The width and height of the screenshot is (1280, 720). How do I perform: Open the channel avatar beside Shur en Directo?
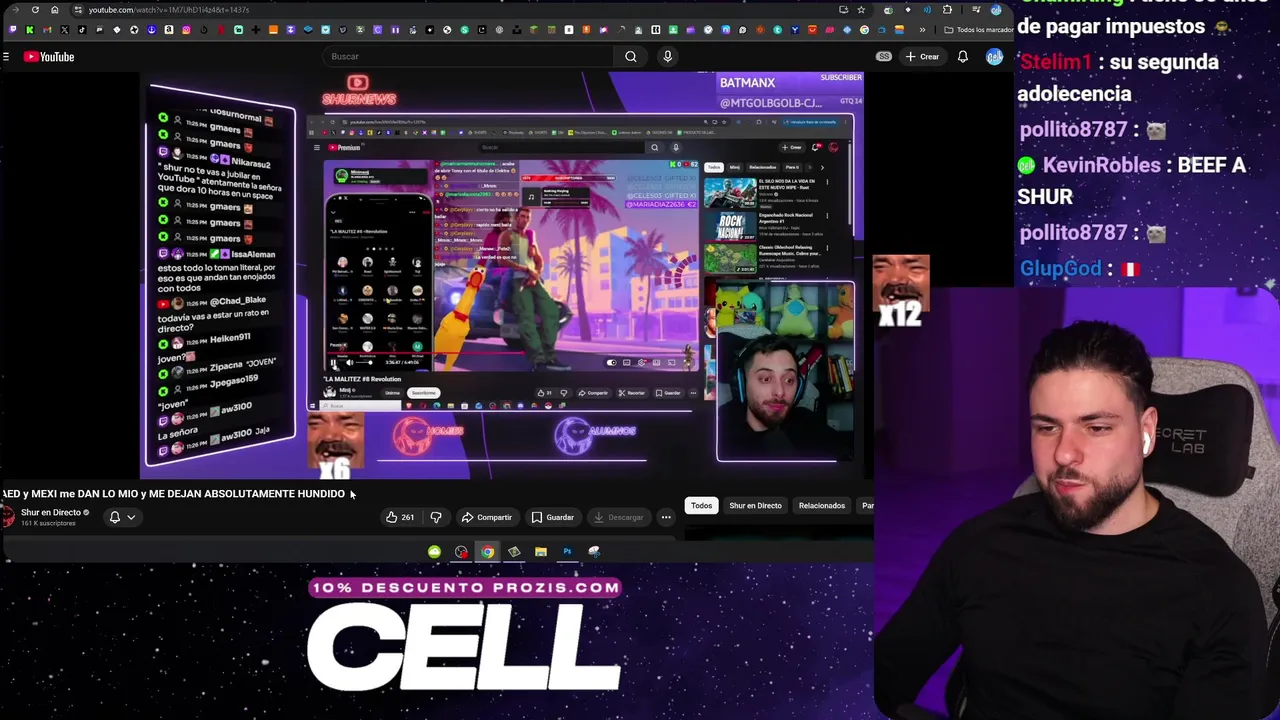pos(8,516)
